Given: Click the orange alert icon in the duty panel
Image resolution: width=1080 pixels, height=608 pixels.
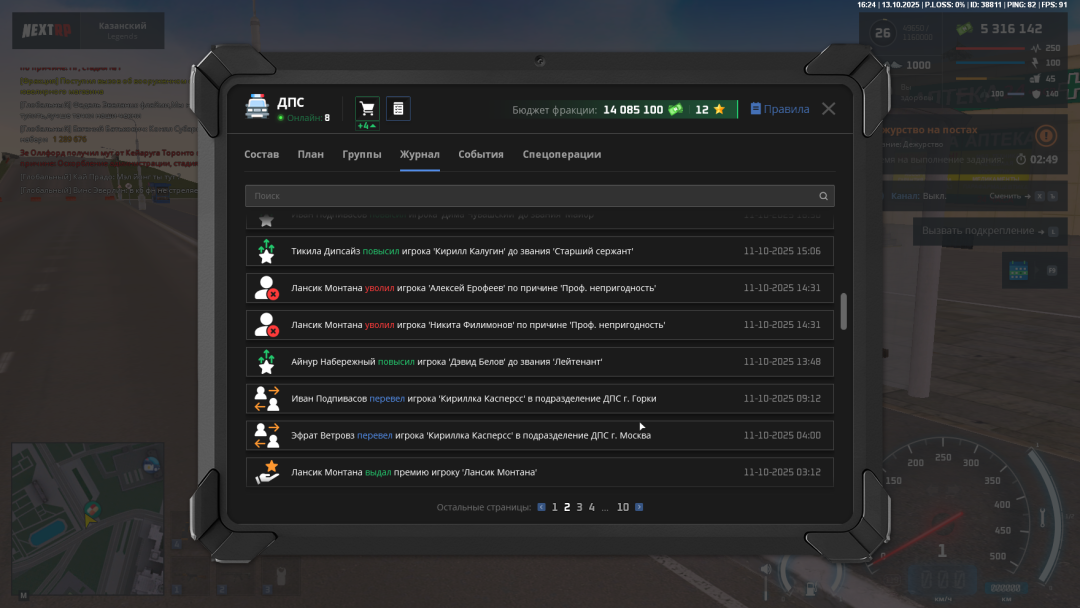Looking at the screenshot, I should click(x=1045, y=135).
